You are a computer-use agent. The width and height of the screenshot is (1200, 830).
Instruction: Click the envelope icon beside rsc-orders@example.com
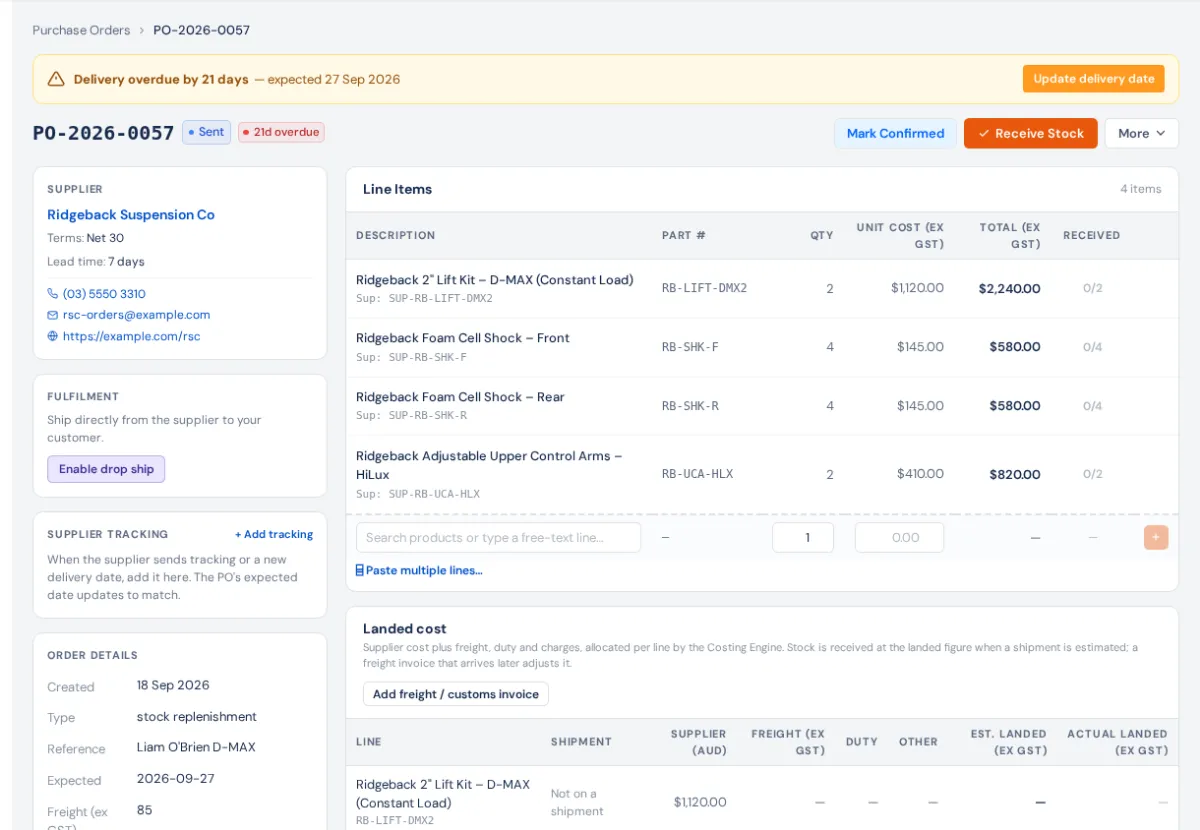pyautogui.click(x=52, y=315)
